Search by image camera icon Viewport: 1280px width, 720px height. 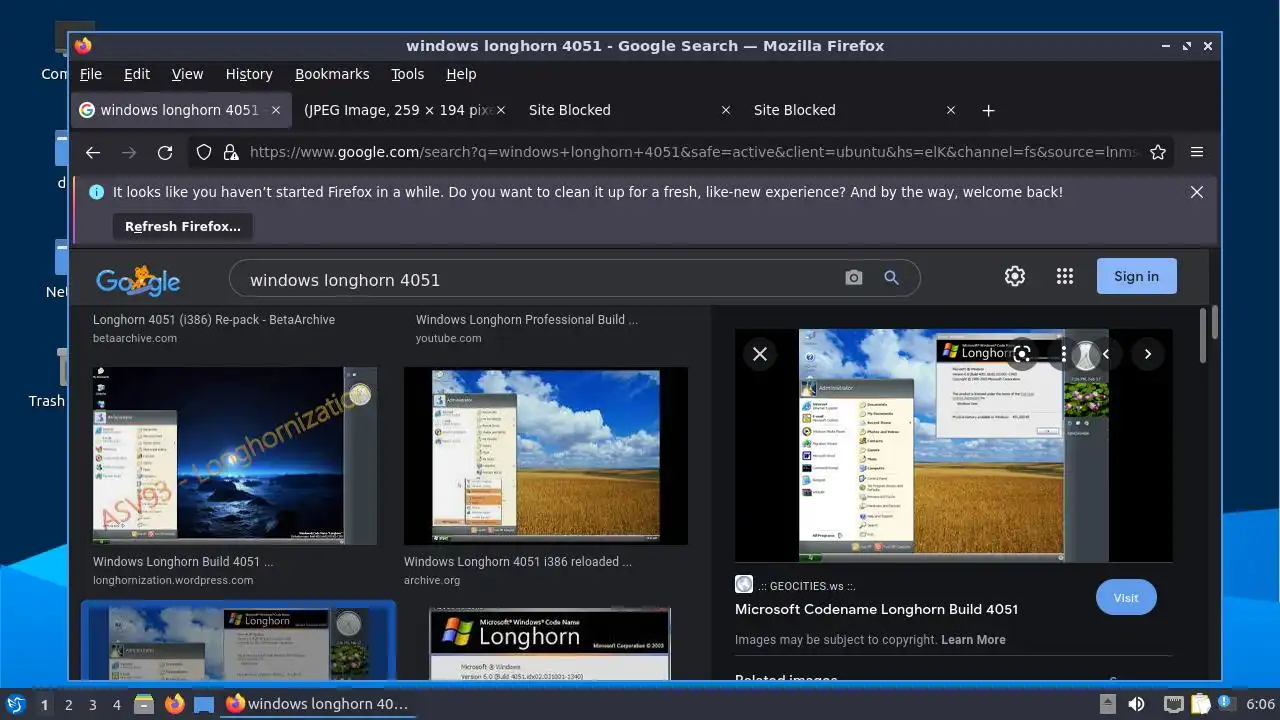tap(853, 278)
